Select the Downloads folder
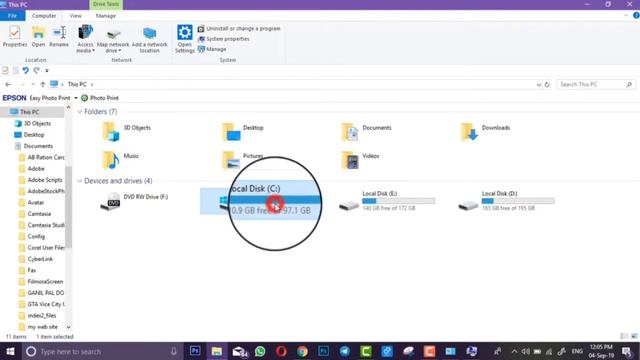The height and width of the screenshot is (360, 640). tap(485, 131)
